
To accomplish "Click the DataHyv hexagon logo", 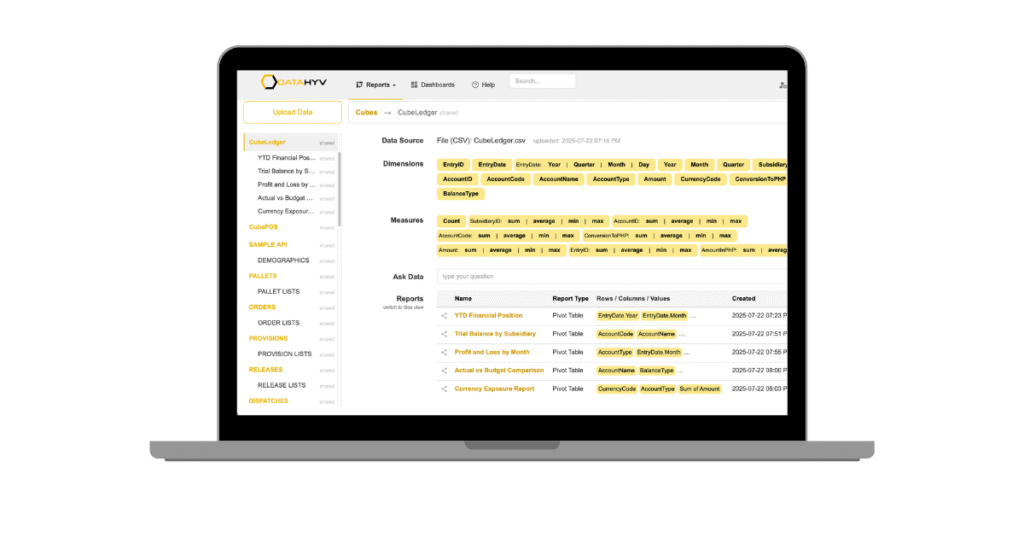I will point(270,83).
